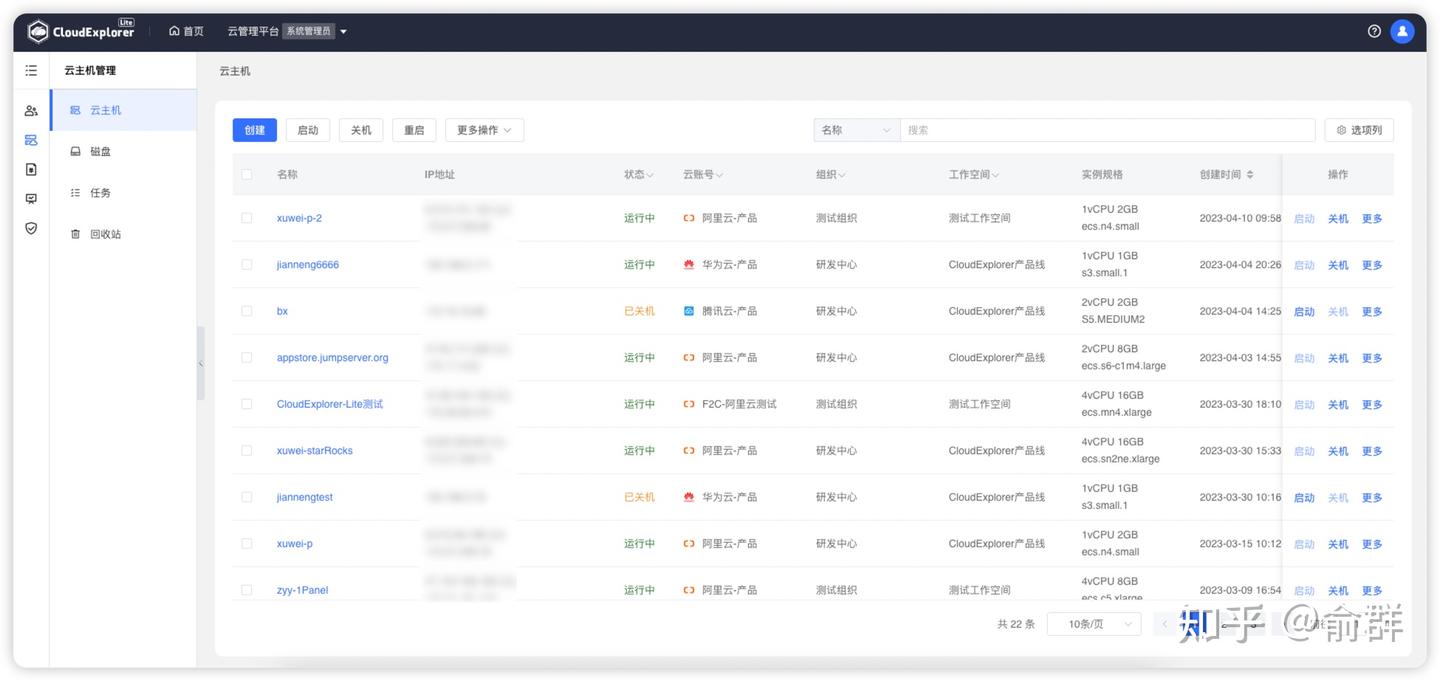This screenshot has height=681, width=1440.
Task: Select the user management sidebar icon
Action: pos(30,109)
